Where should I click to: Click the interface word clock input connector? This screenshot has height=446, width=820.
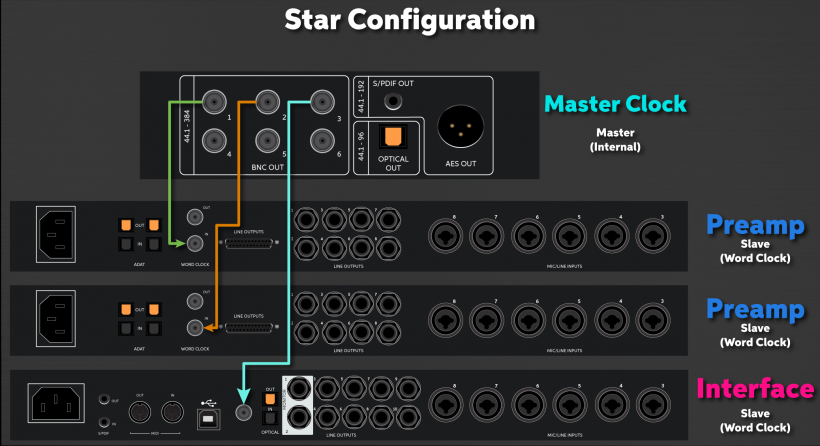coord(243,413)
